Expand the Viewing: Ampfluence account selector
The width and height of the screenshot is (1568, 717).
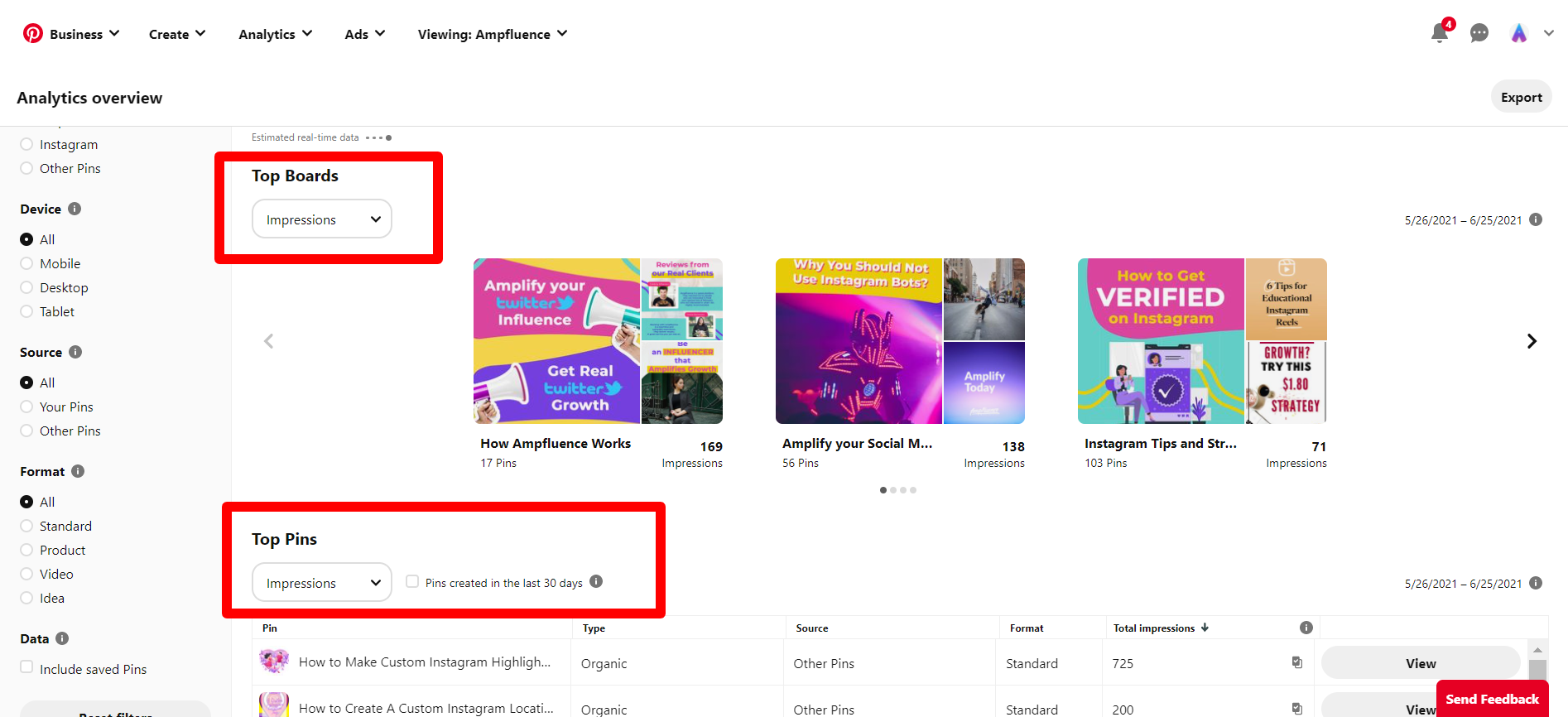[493, 34]
